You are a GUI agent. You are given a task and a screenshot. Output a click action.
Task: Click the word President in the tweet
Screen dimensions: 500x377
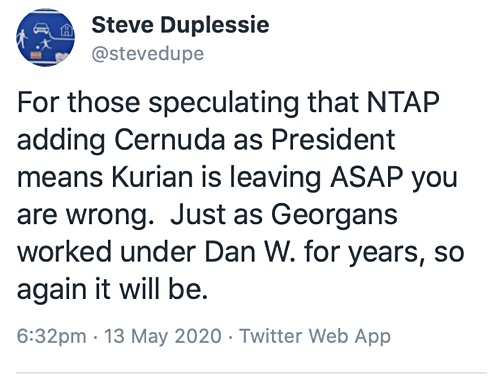coord(333,139)
